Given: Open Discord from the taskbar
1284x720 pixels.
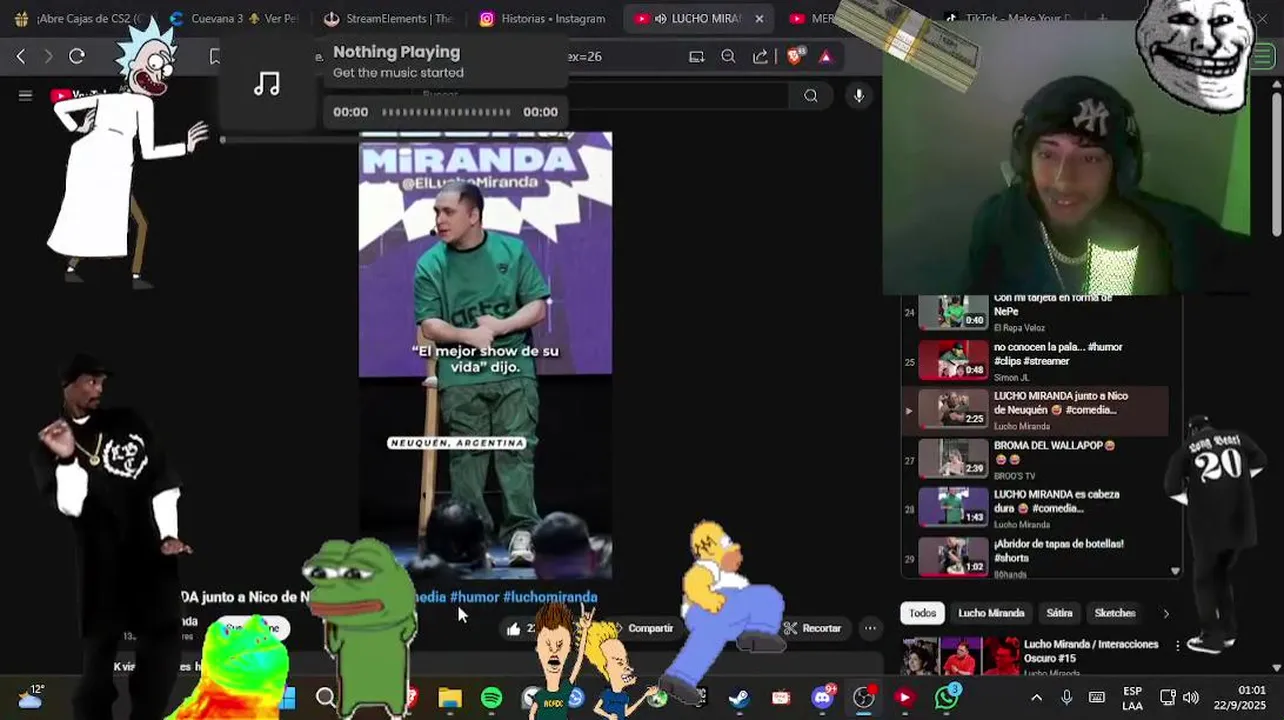Looking at the screenshot, I should click(823, 697).
